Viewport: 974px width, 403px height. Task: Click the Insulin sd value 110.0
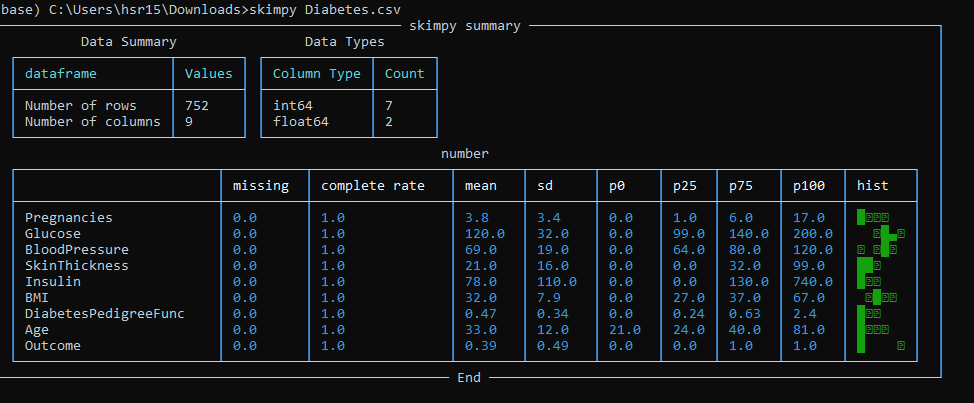(557, 282)
